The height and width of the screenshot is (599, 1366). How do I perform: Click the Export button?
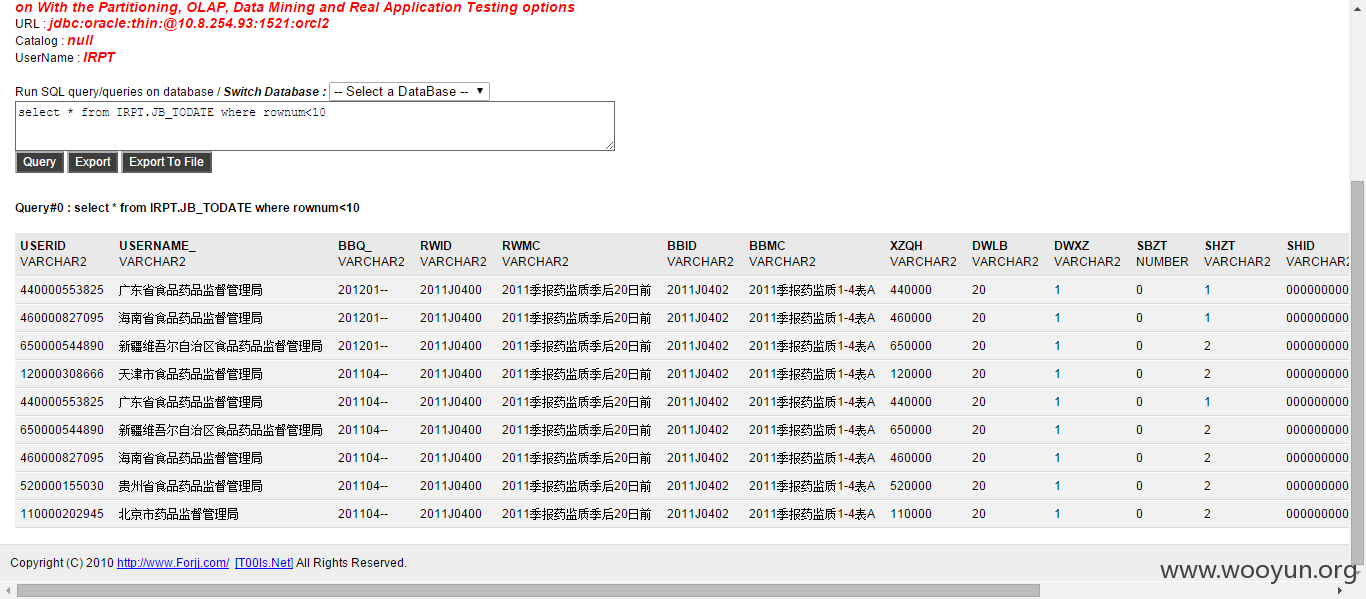(93, 162)
